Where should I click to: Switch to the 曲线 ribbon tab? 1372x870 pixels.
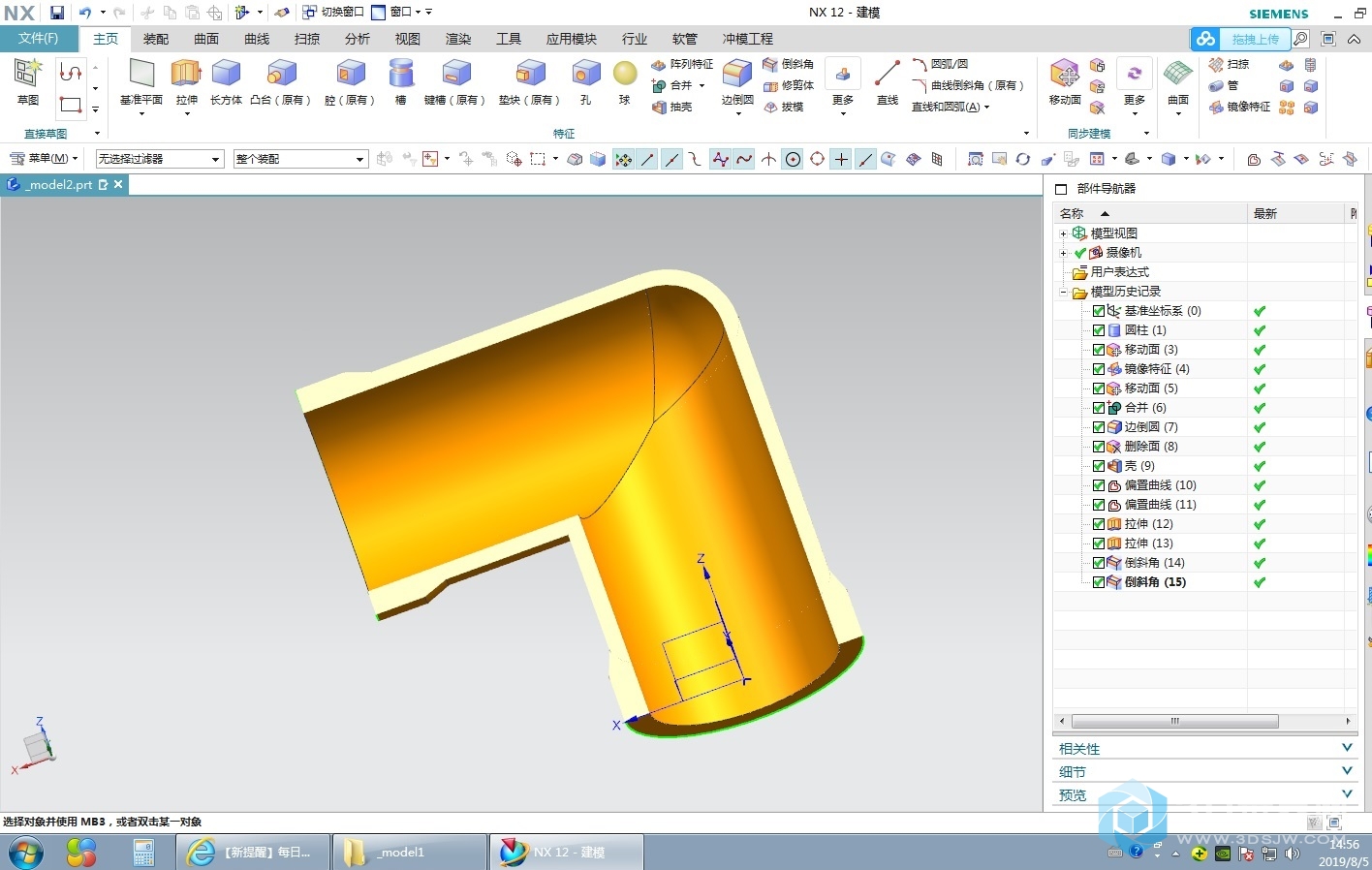[257, 39]
